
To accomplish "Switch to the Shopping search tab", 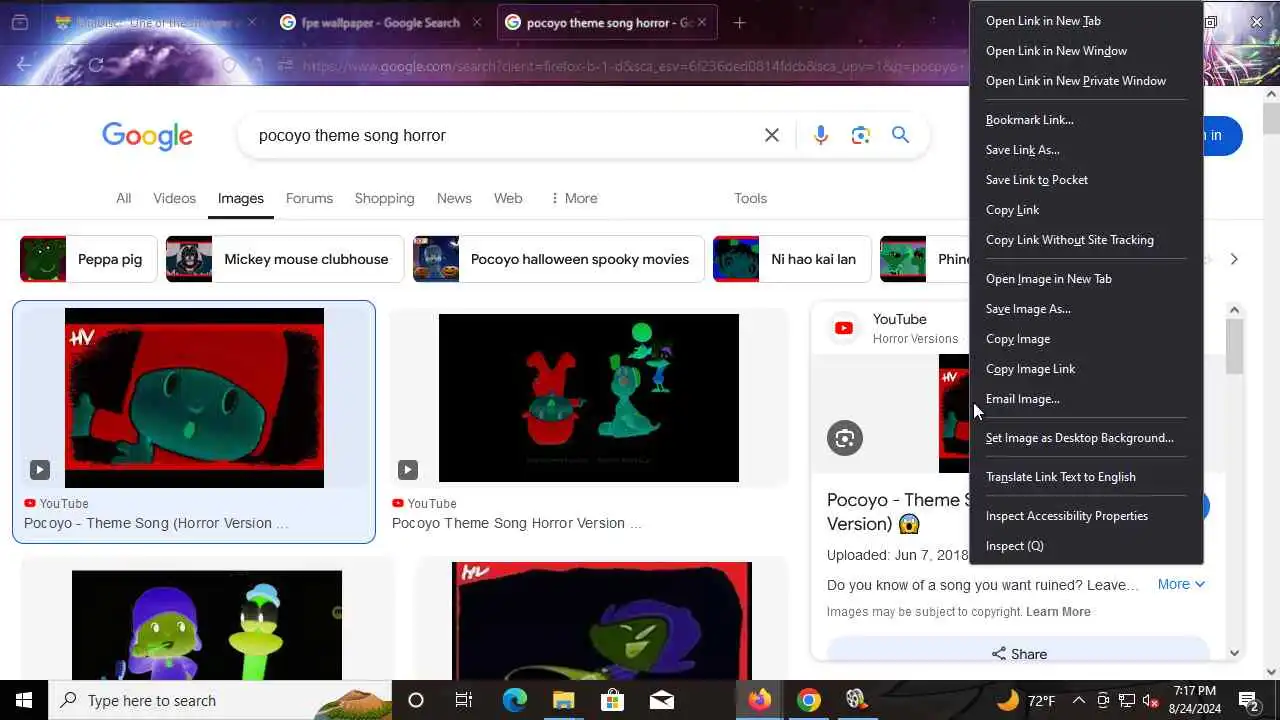I will coord(384,198).
